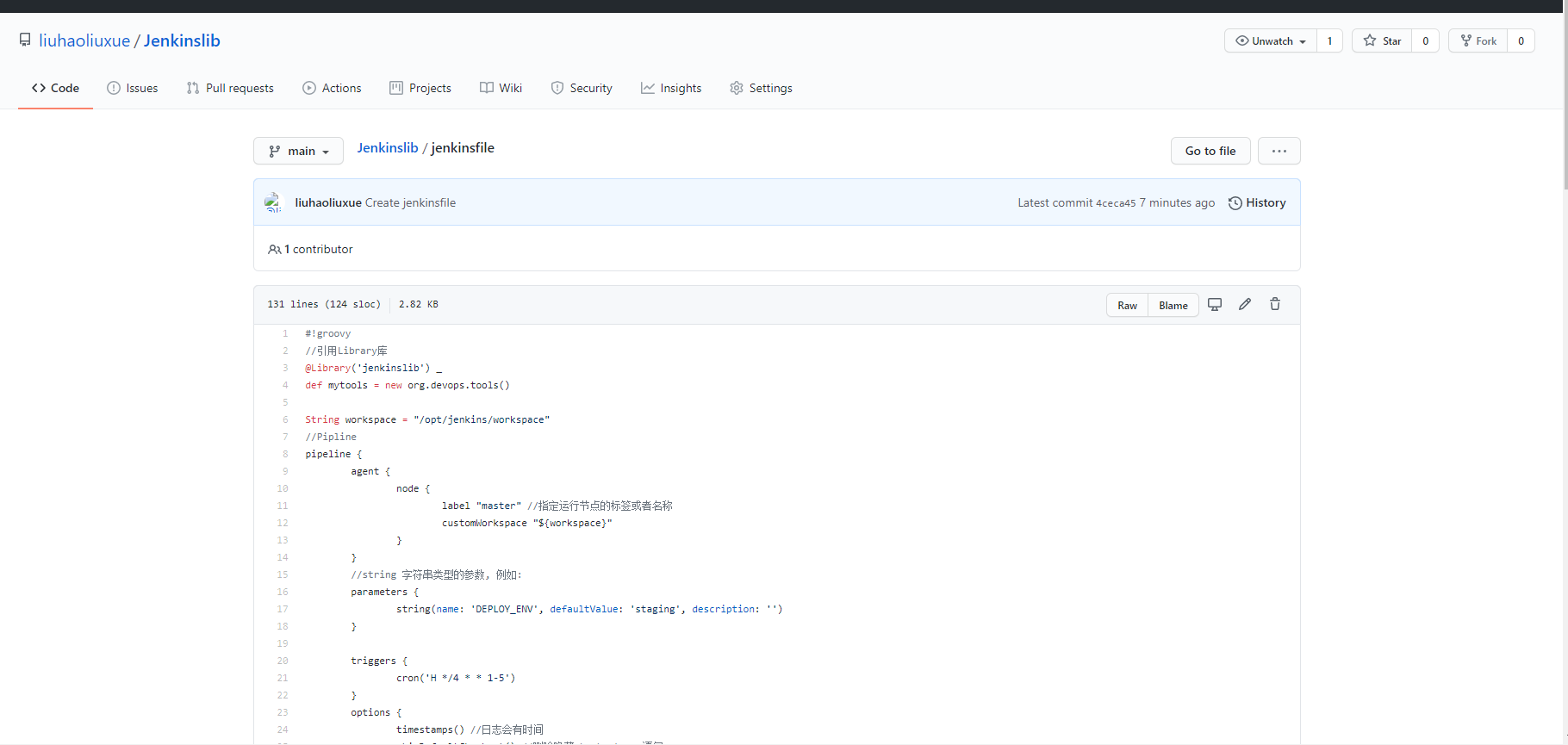Click liuhaoliuxue avatar in commit bar
Image resolution: width=1568 pixels, height=745 pixels.
pyautogui.click(x=273, y=202)
